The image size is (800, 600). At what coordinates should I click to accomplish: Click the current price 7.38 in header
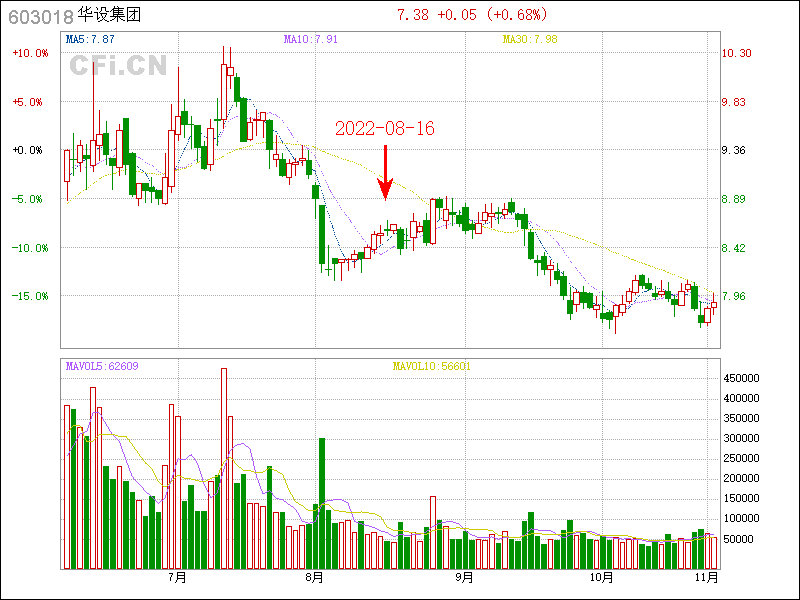pos(412,15)
